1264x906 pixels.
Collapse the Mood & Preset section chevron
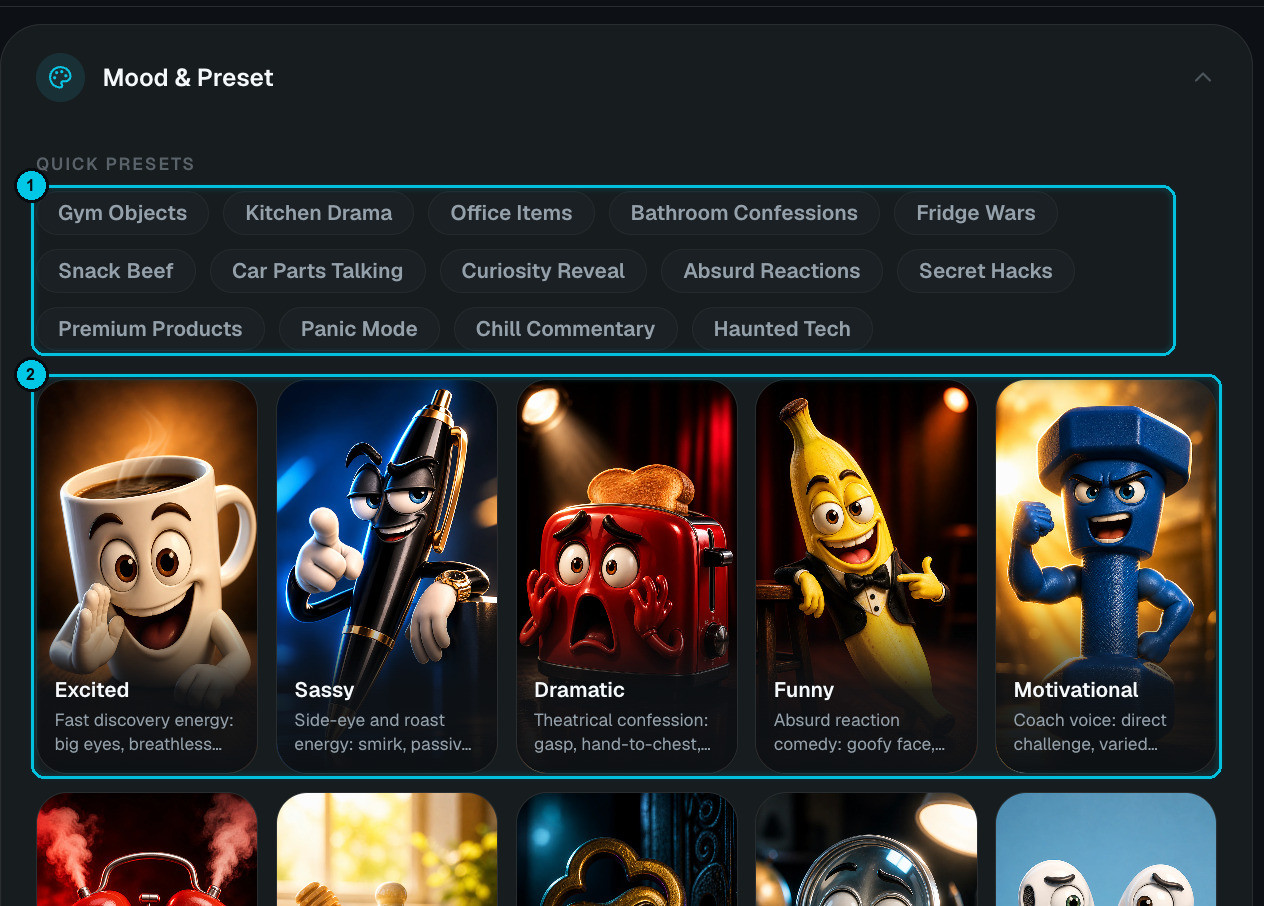[x=1202, y=78]
